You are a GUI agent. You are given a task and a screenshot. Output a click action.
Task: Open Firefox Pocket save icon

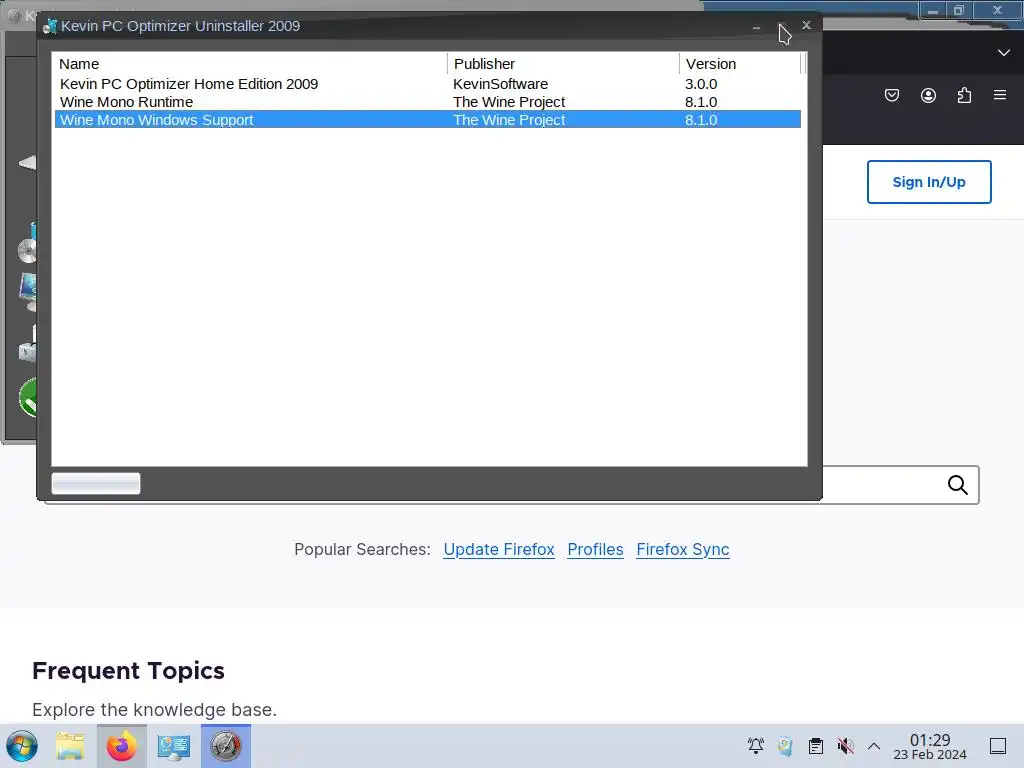point(891,95)
